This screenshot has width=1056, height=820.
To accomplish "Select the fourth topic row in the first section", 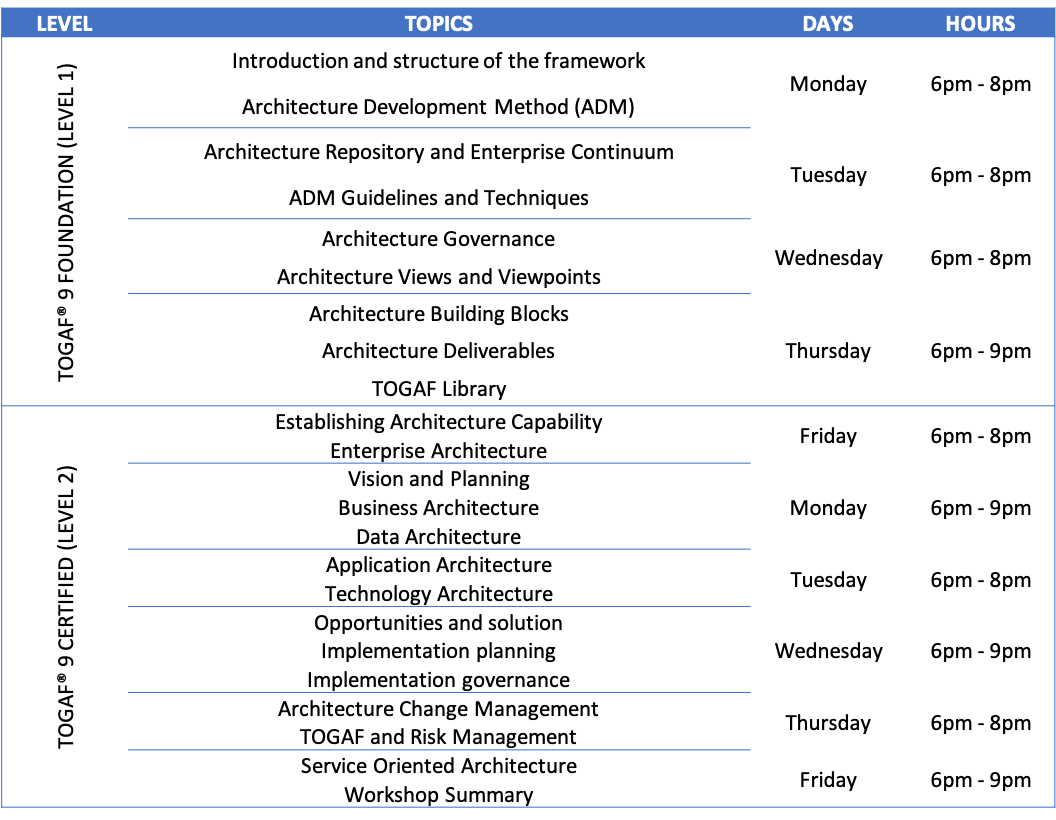I will (x=439, y=349).
